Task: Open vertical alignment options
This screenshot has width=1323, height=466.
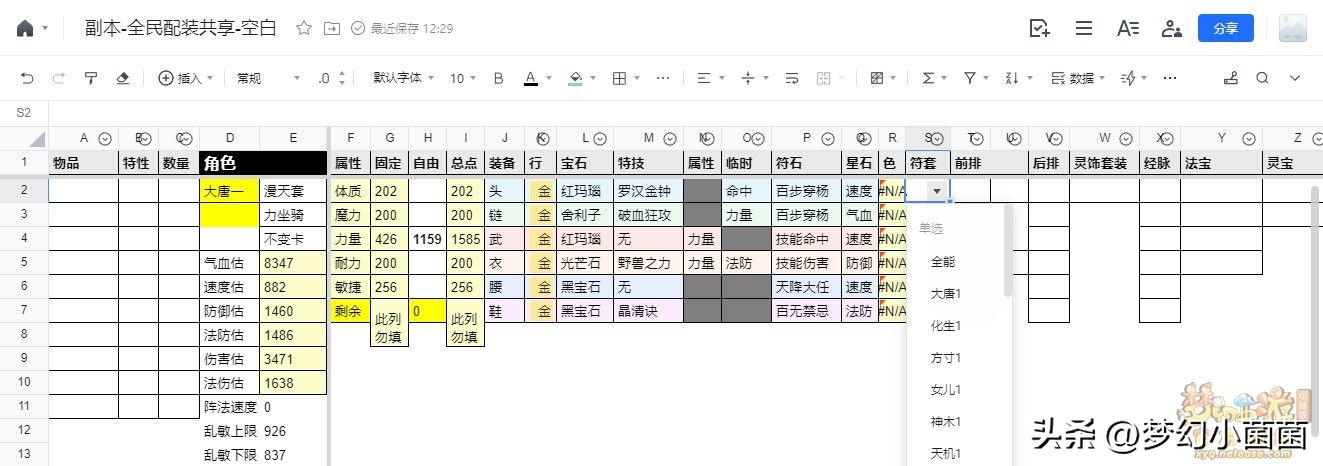Action: point(748,78)
